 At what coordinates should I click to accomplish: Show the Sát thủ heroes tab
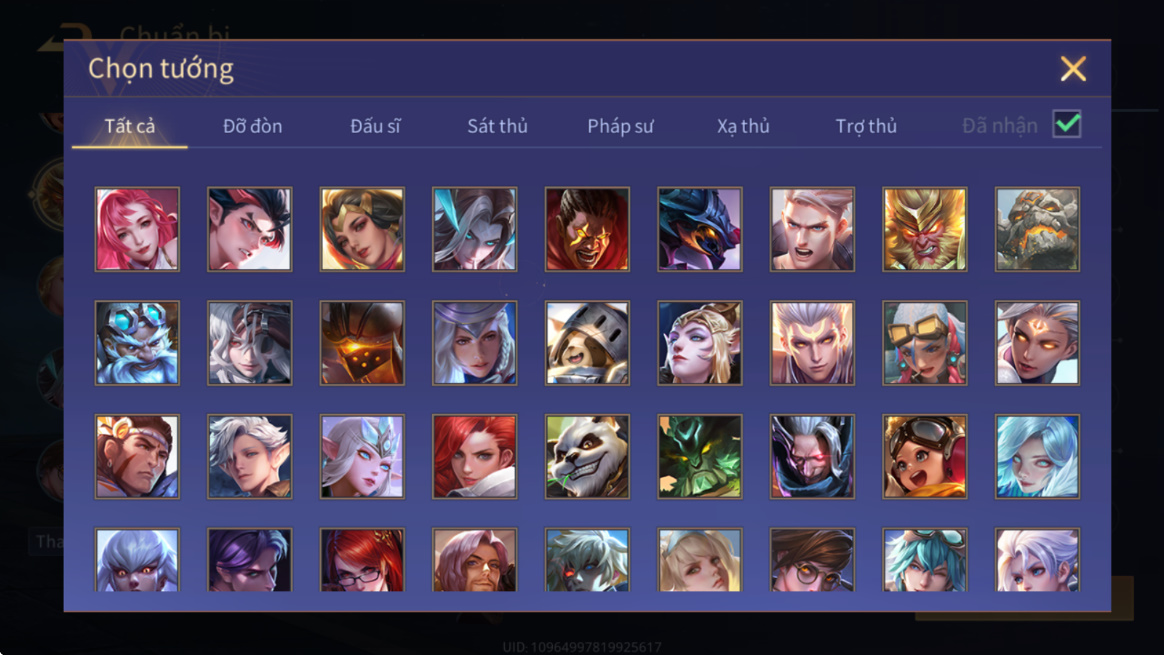coord(497,126)
